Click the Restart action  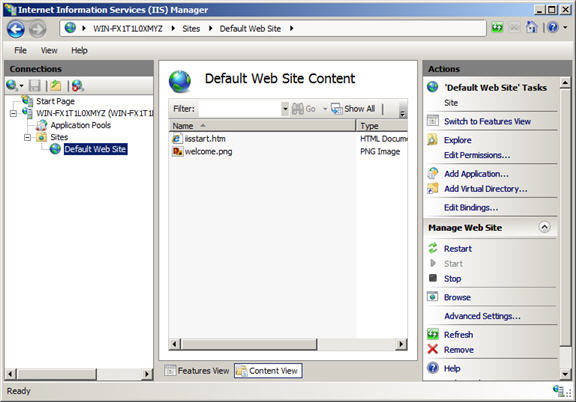pyautogui.click(x=458, y=249)
